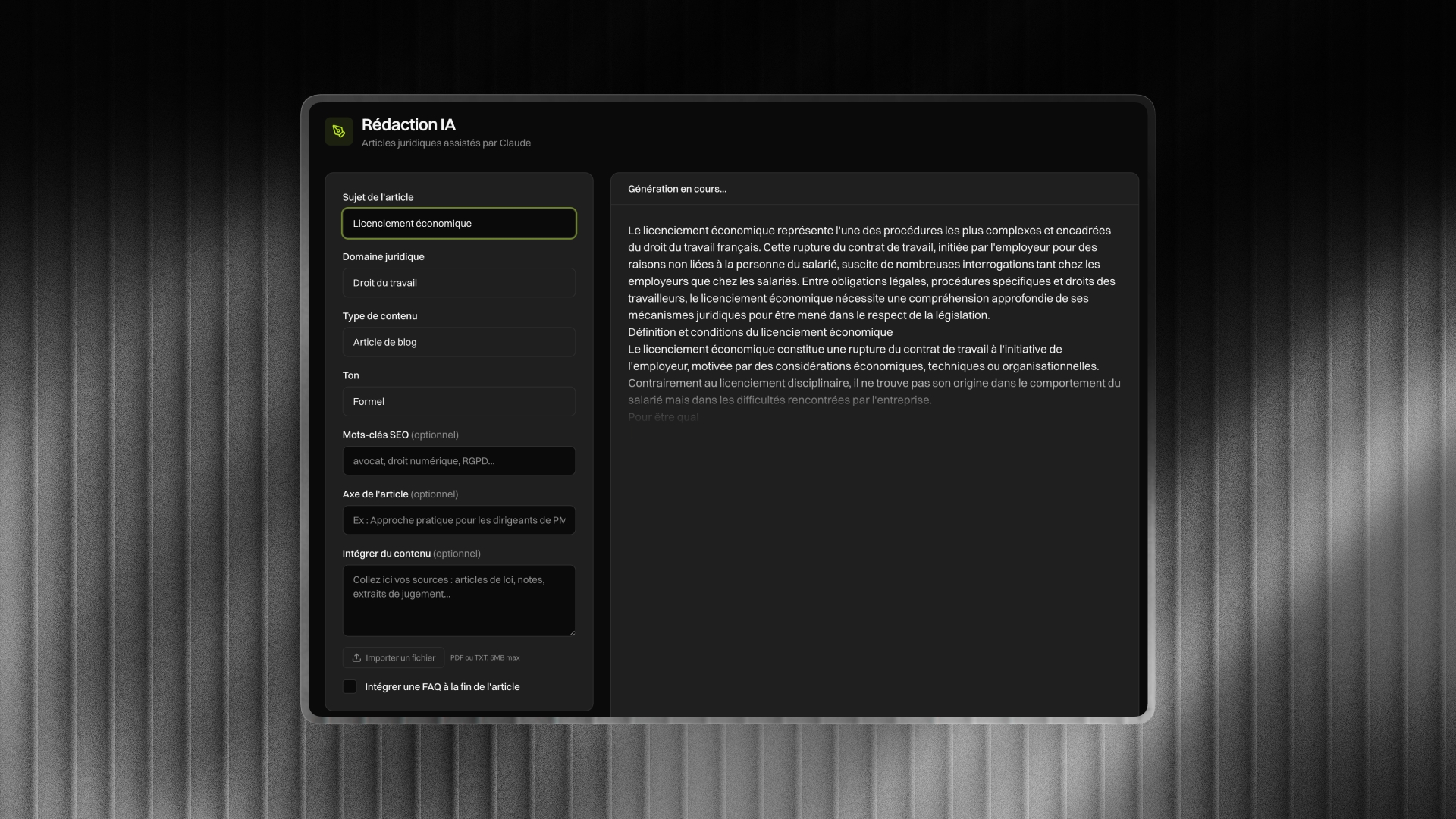Click the 'Articles juridiques assistés par Claude' subtitle
The width and height of the screenshot is (1456, 819).
[446, 143]
